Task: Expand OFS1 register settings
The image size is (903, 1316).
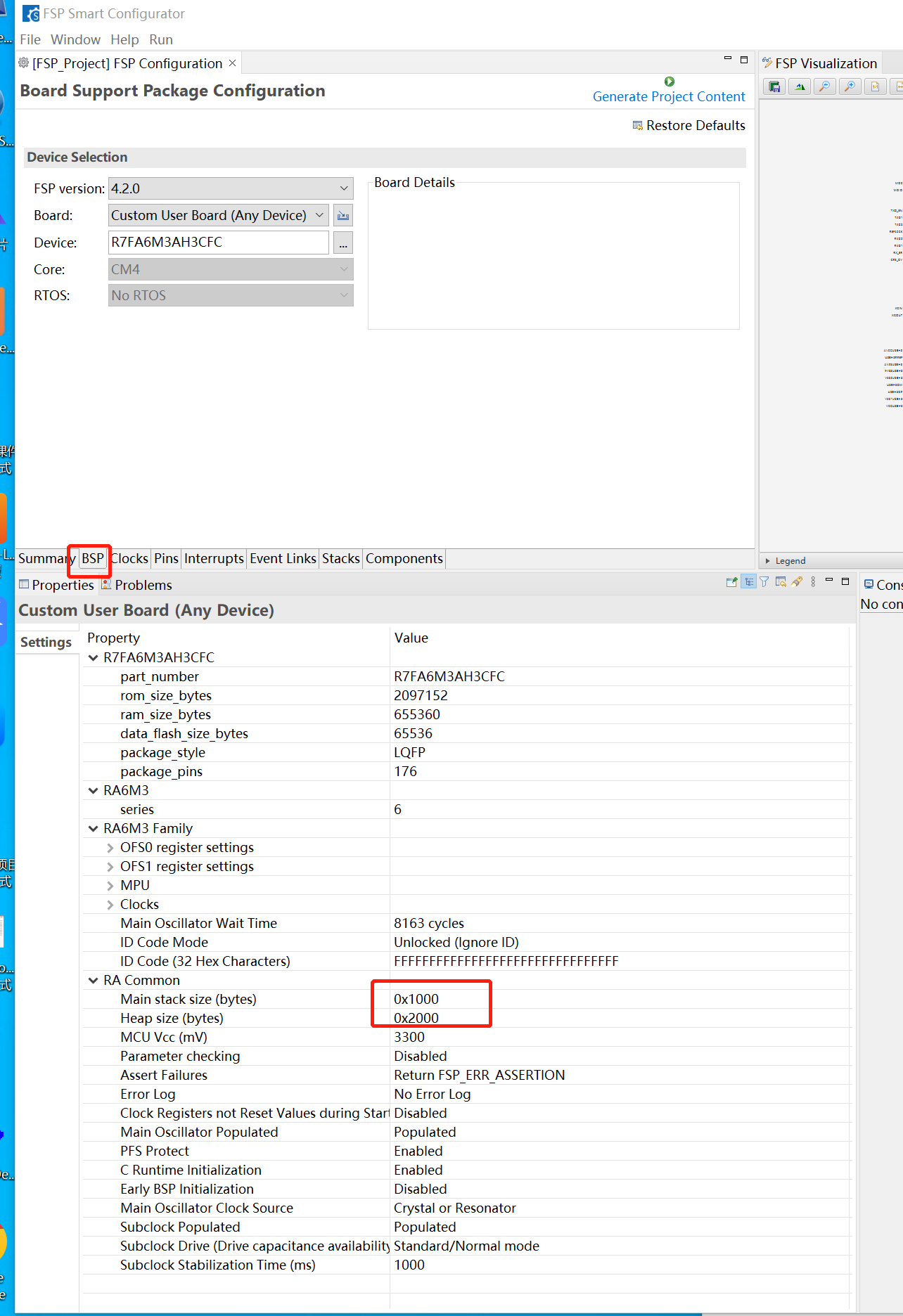Action: (x=110, y=867)
